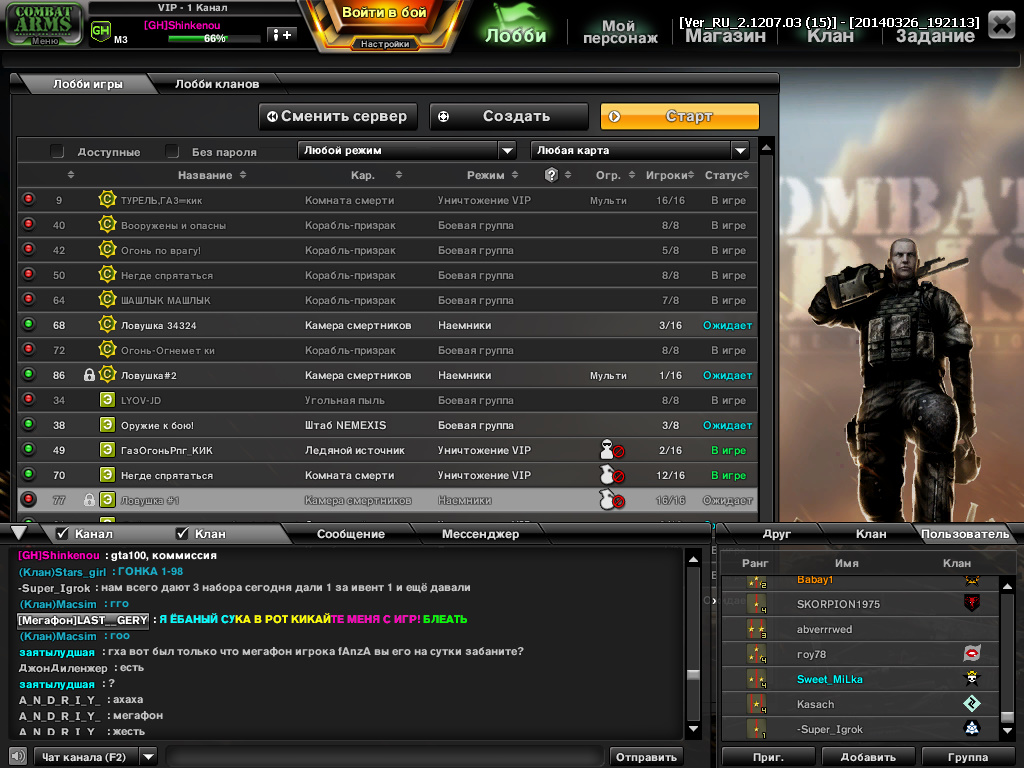Open the Чат канала (F2) dropdown arrow
The width and height of the screenshot is (1024, 768).
149,757
